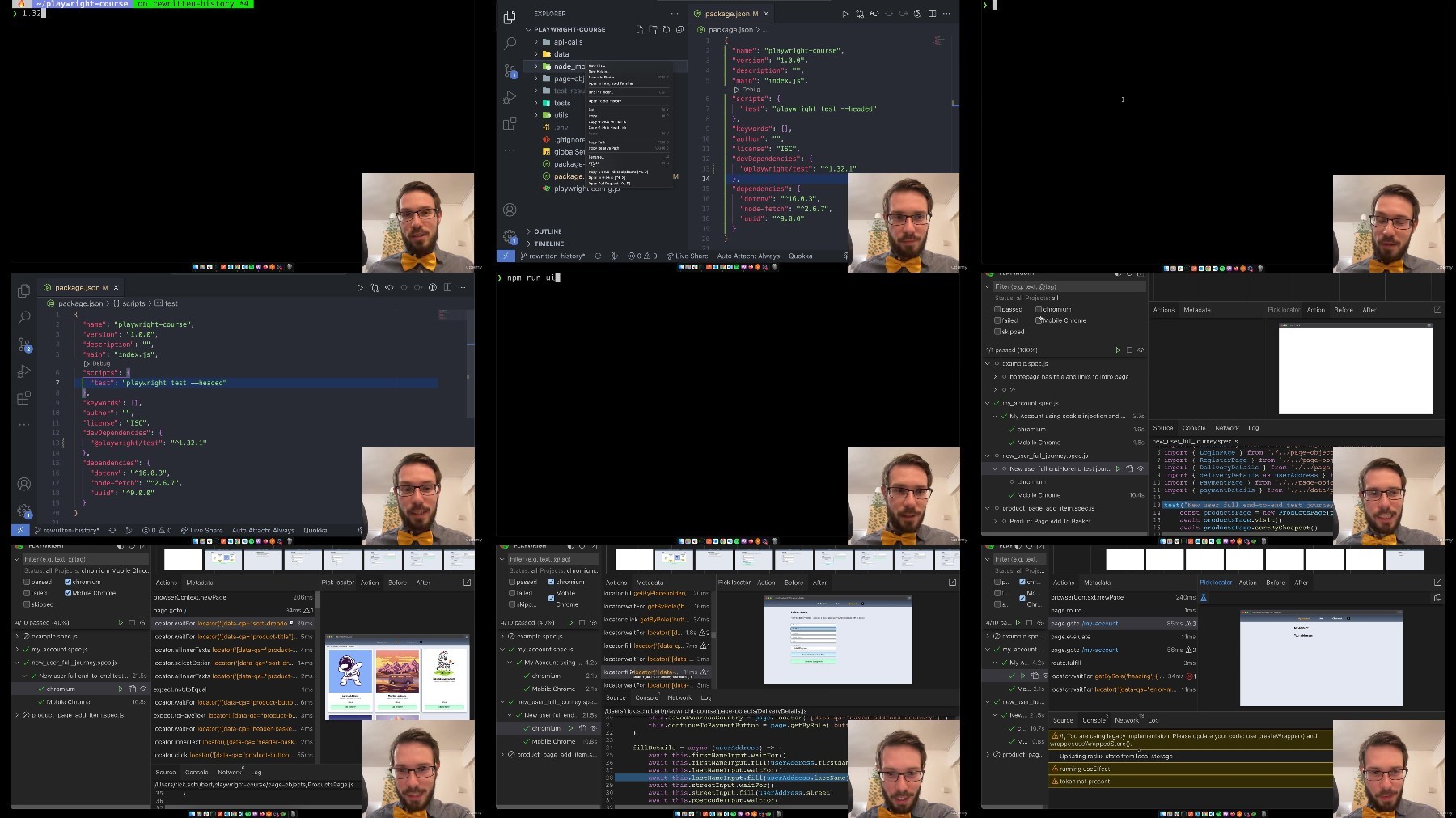Open Accounts icon in VS Code frame showing Explorer
The width and height of the screenshot is (1456, 818).
pos(510,210)
